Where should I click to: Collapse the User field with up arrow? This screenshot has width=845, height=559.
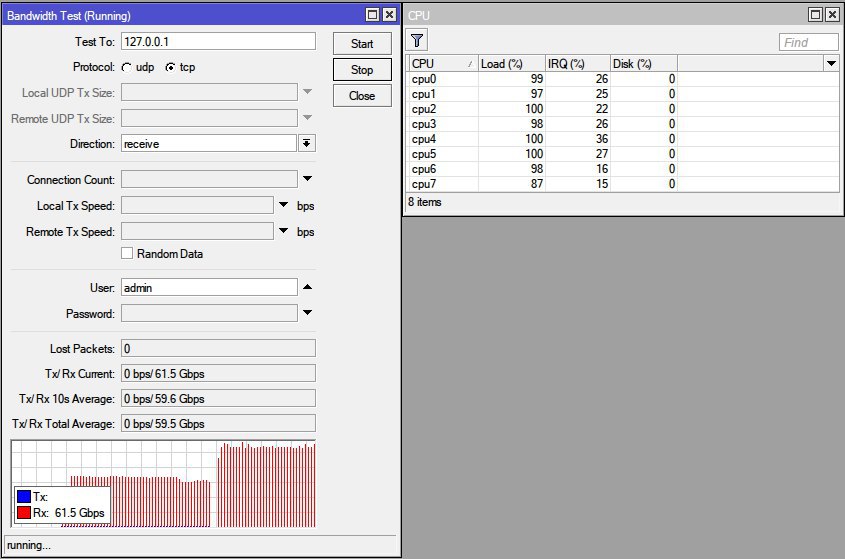pyautogui.click(x=307, y=287)
